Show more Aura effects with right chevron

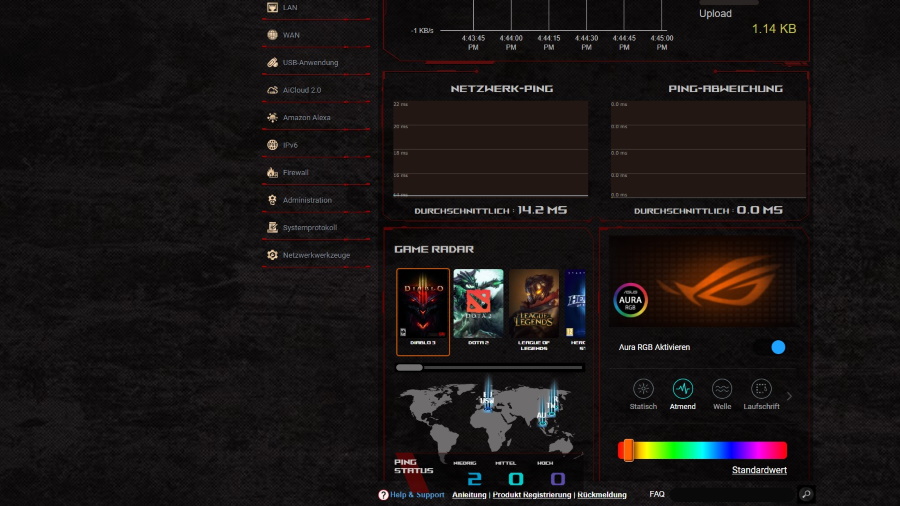coord(789,396)
